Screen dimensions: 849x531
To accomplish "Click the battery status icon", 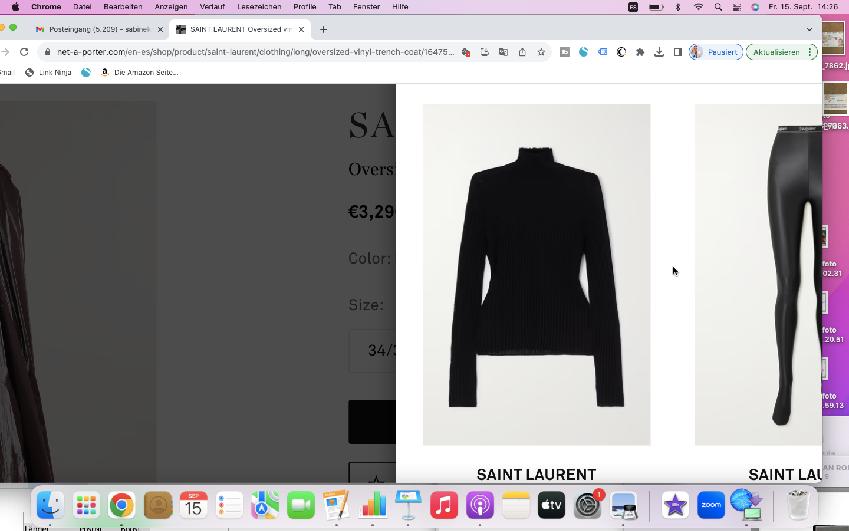I will click(x=656, y=6).
